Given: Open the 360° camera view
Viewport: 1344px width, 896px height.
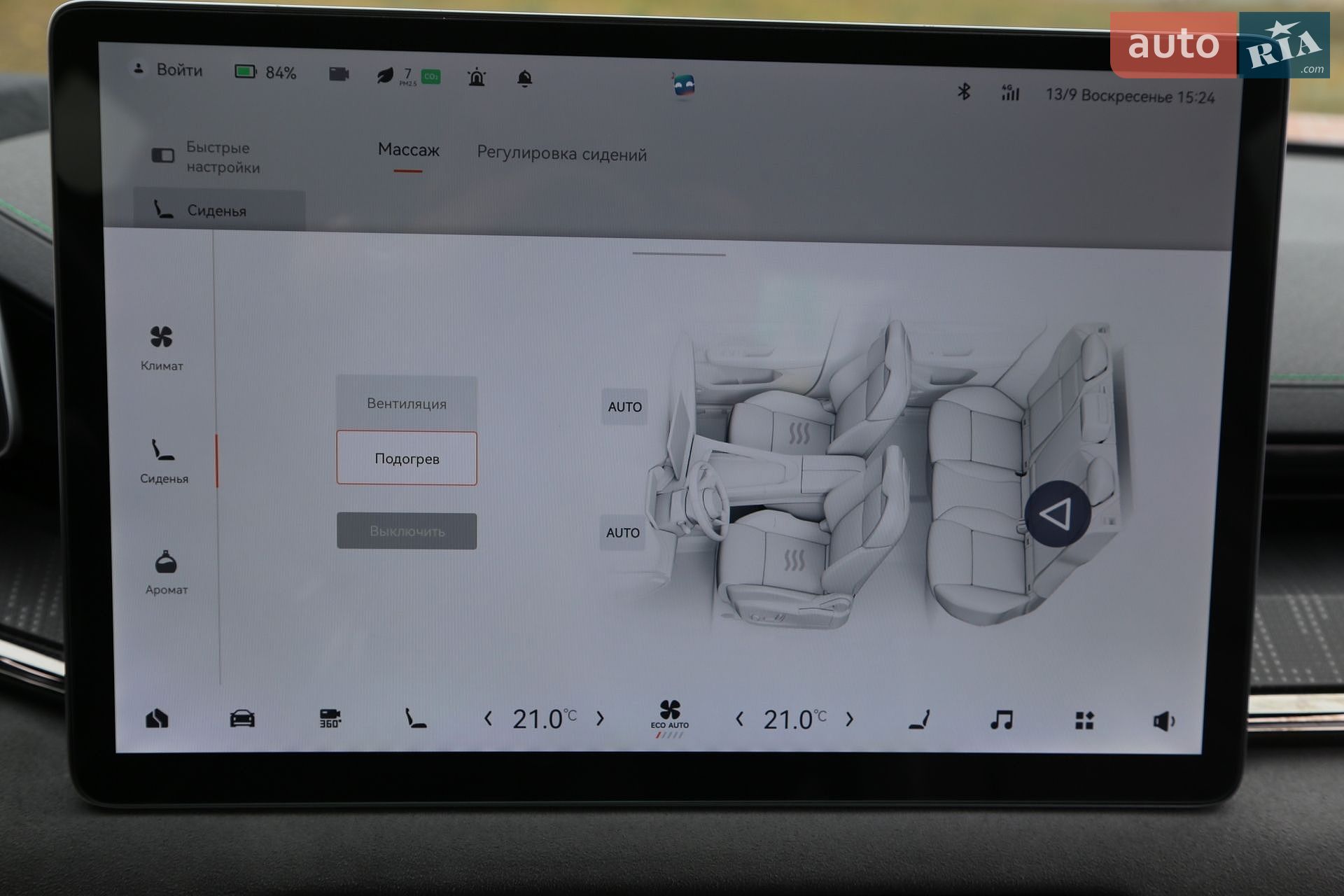Looking at the screenshot, I should coord(330,718).
